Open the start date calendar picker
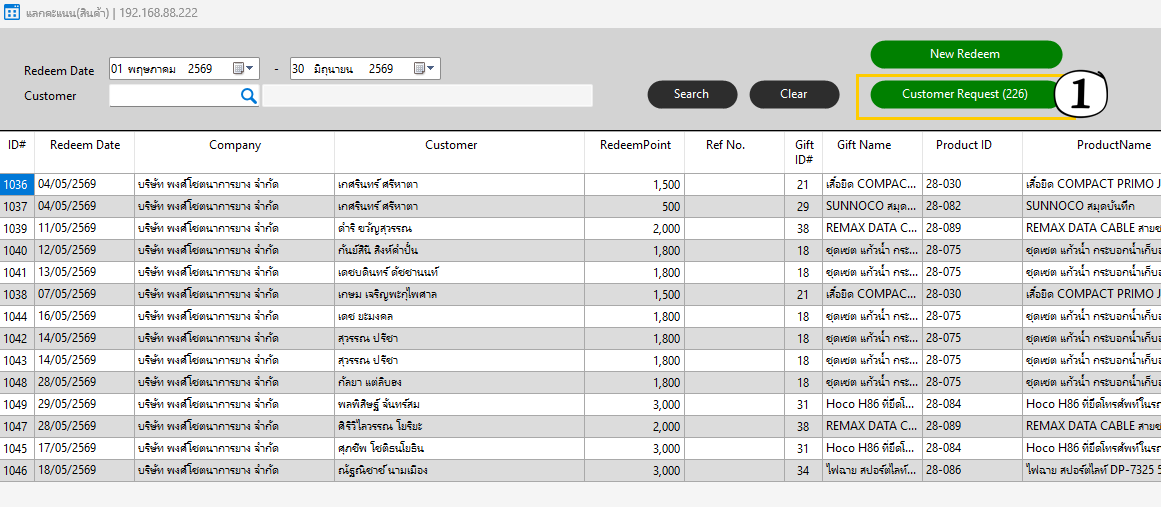The height and width of the screenshot is (507, 1161). point(243,69)
